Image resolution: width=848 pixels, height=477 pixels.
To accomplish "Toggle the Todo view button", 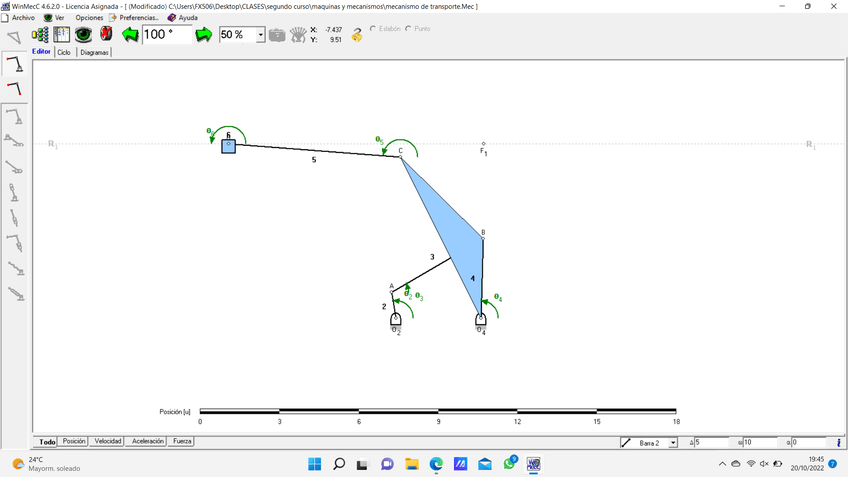I will [46, 441].
